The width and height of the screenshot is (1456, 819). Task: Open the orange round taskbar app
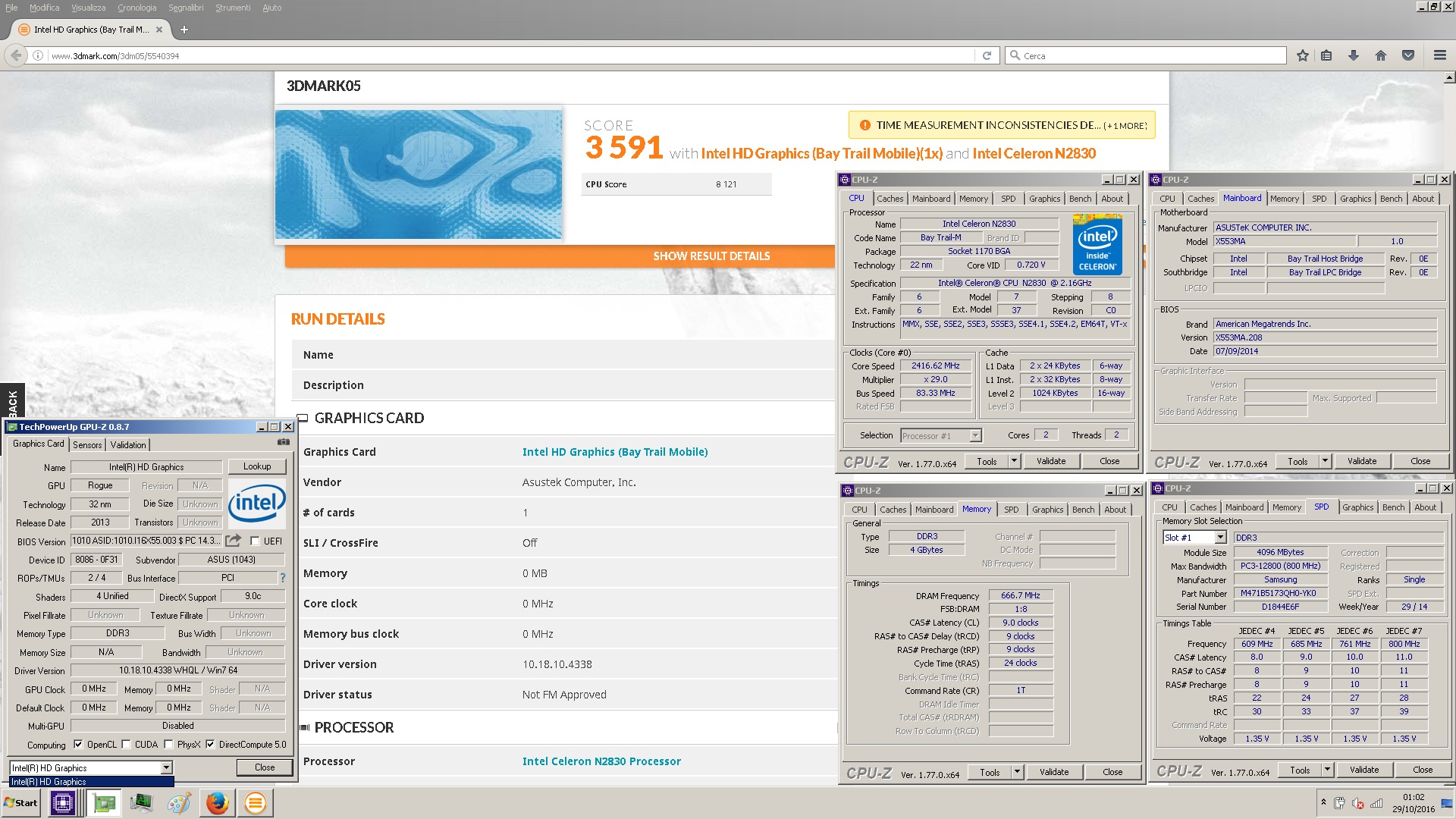point(256,802)
